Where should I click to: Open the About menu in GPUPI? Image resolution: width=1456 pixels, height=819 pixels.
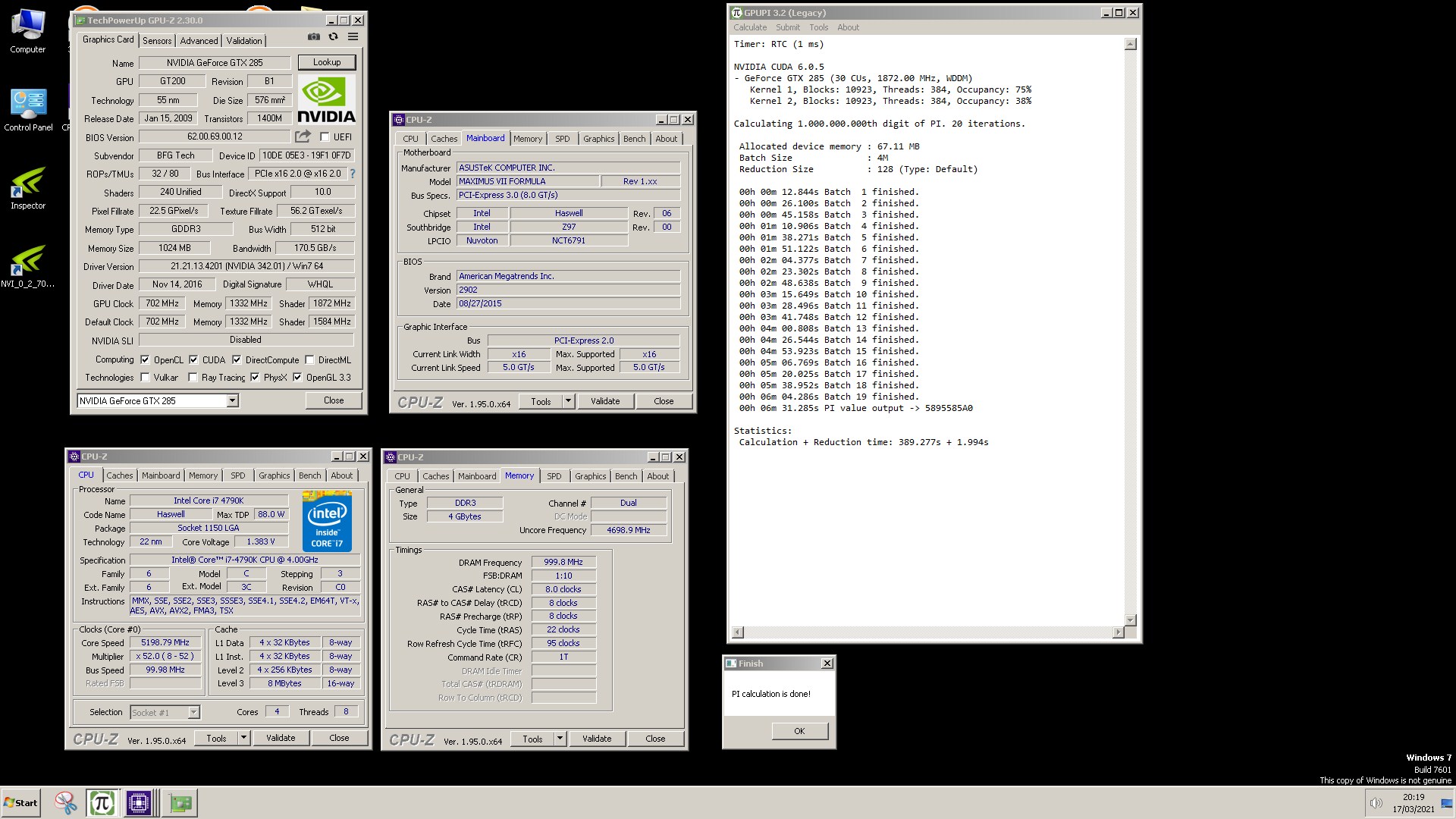(849, 27)
